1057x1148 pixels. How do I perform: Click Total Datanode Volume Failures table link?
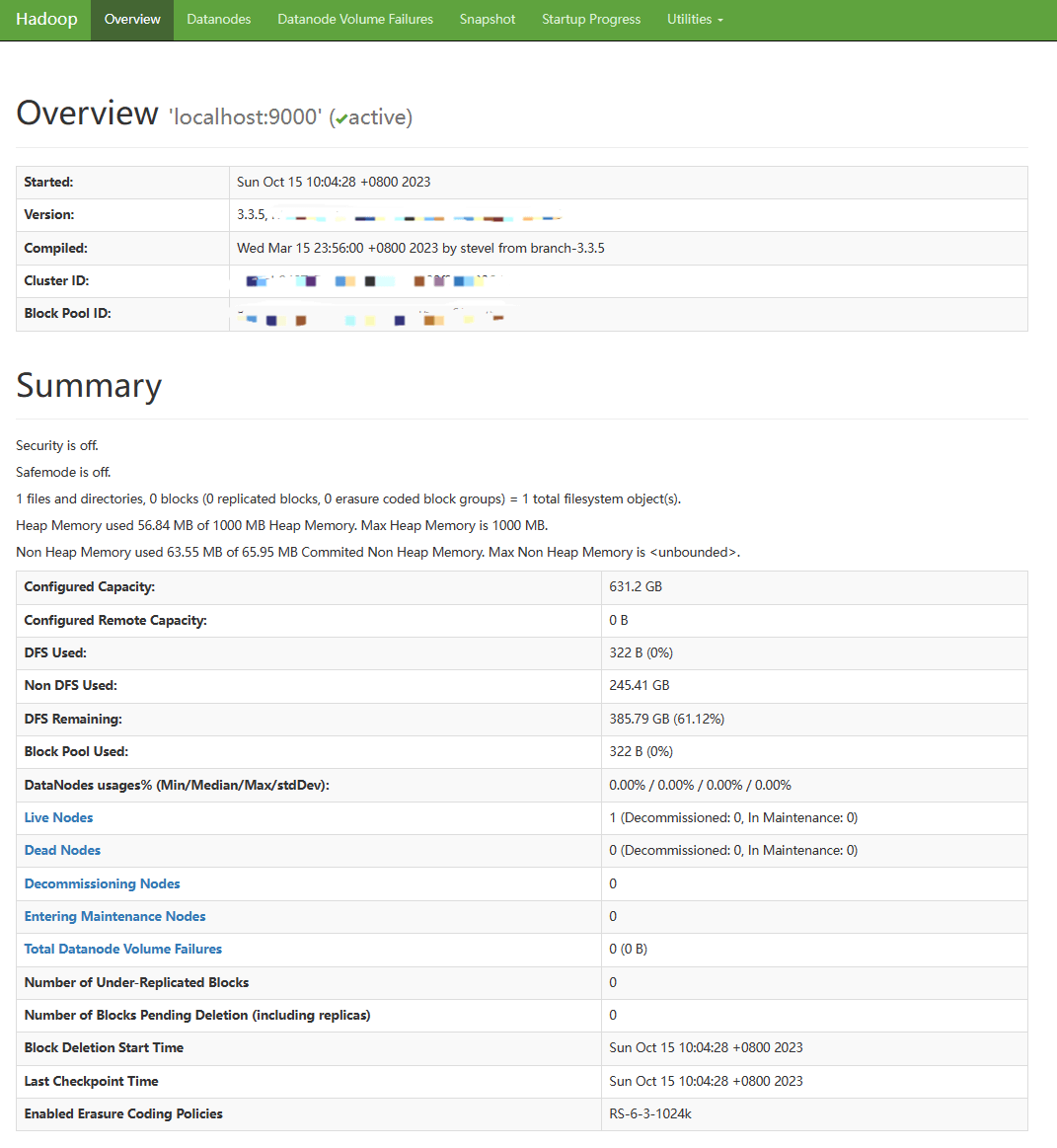coord(123,949)
